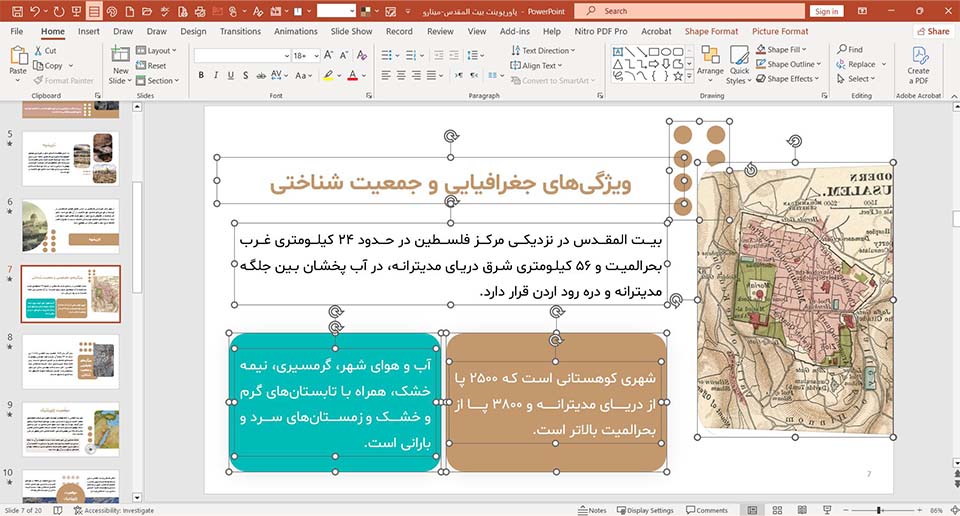Click the Paste clipboard icon
This screenshot has height=516, width=960.
pyautogui.click(x=18, y=56)
